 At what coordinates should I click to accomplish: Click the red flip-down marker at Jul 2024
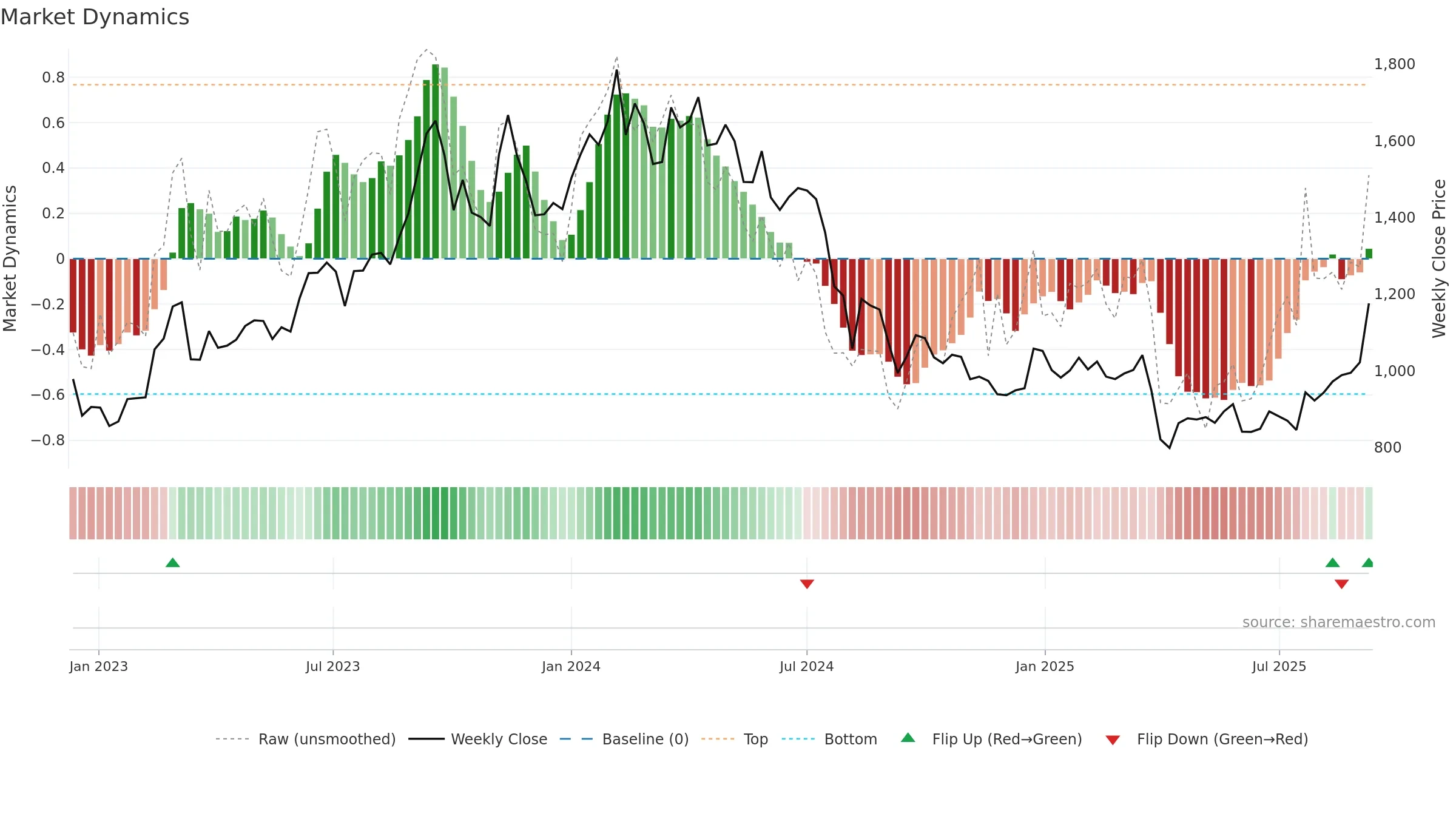(x=807, y=584)
